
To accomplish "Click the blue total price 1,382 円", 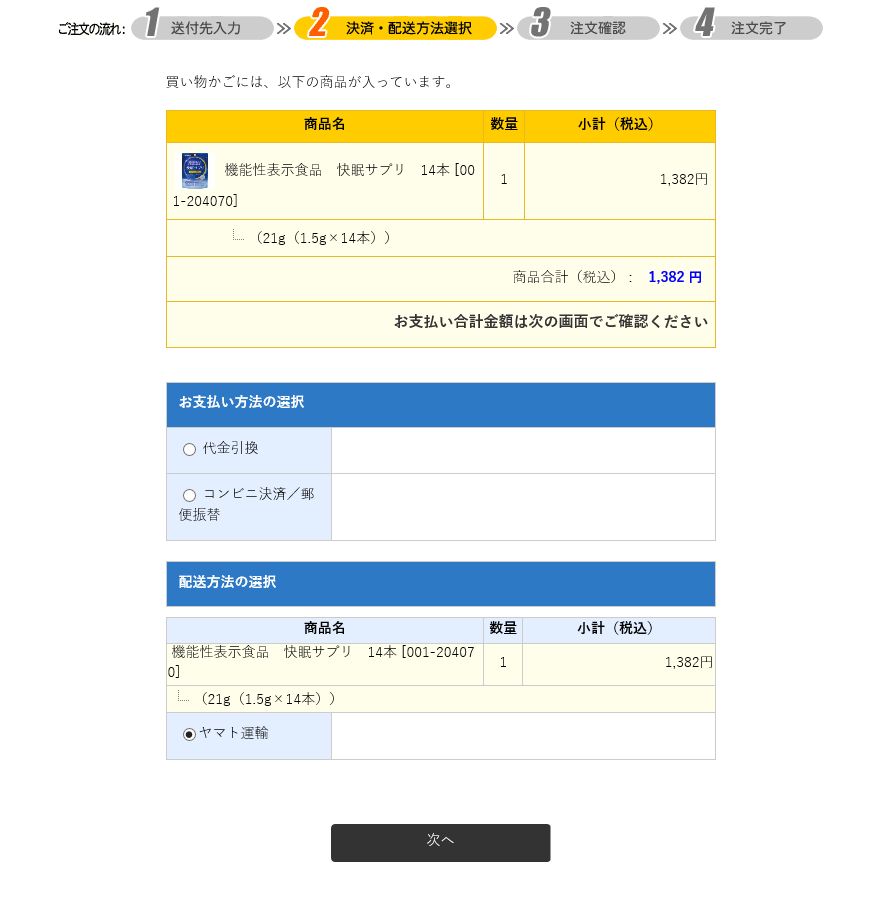I will (x=674, y=277).
